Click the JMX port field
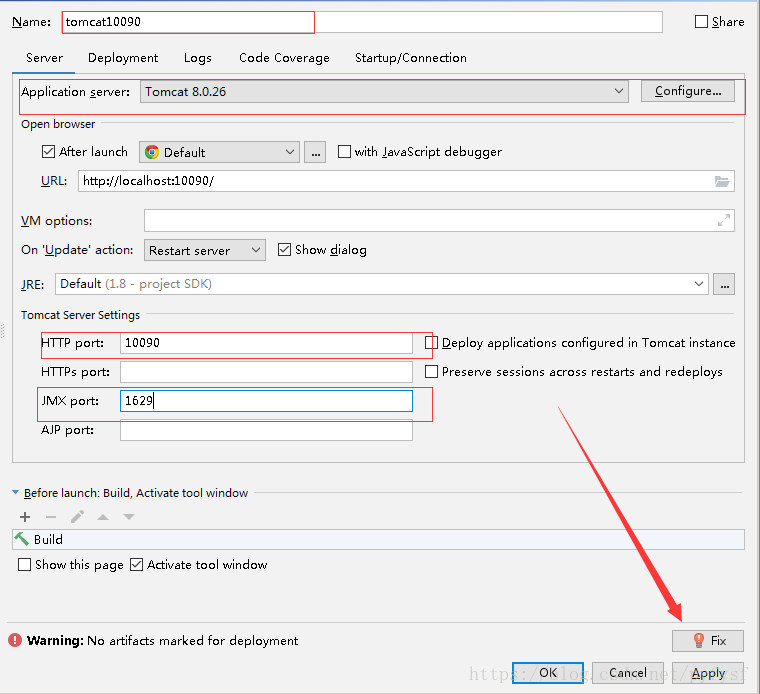Screen dimensions: 760x694 266,401
